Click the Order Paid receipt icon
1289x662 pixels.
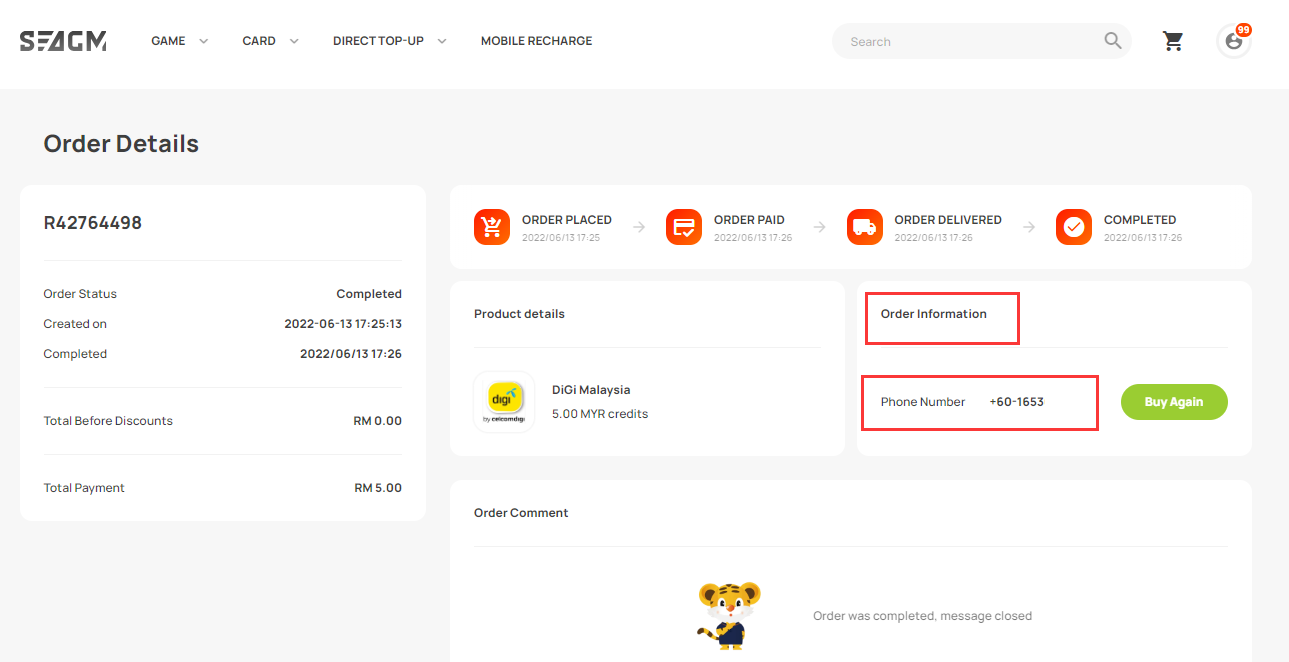(x=683, y=227)
